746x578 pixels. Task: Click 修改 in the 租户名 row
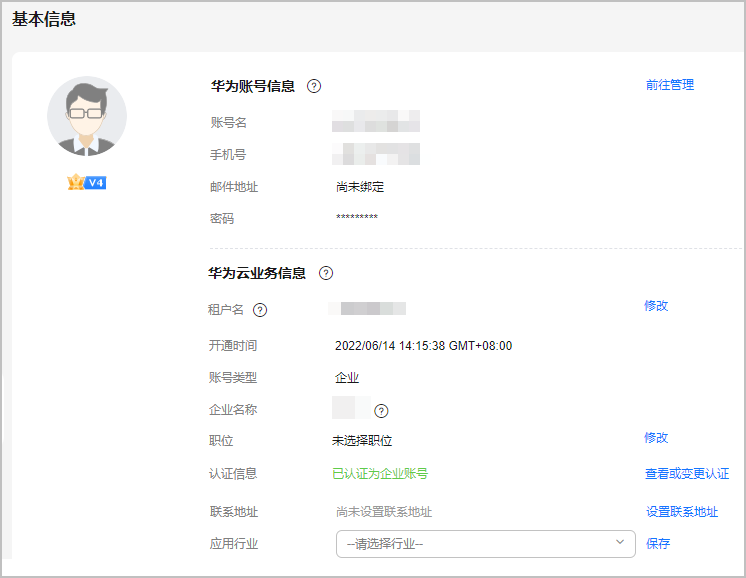(656, 306)
